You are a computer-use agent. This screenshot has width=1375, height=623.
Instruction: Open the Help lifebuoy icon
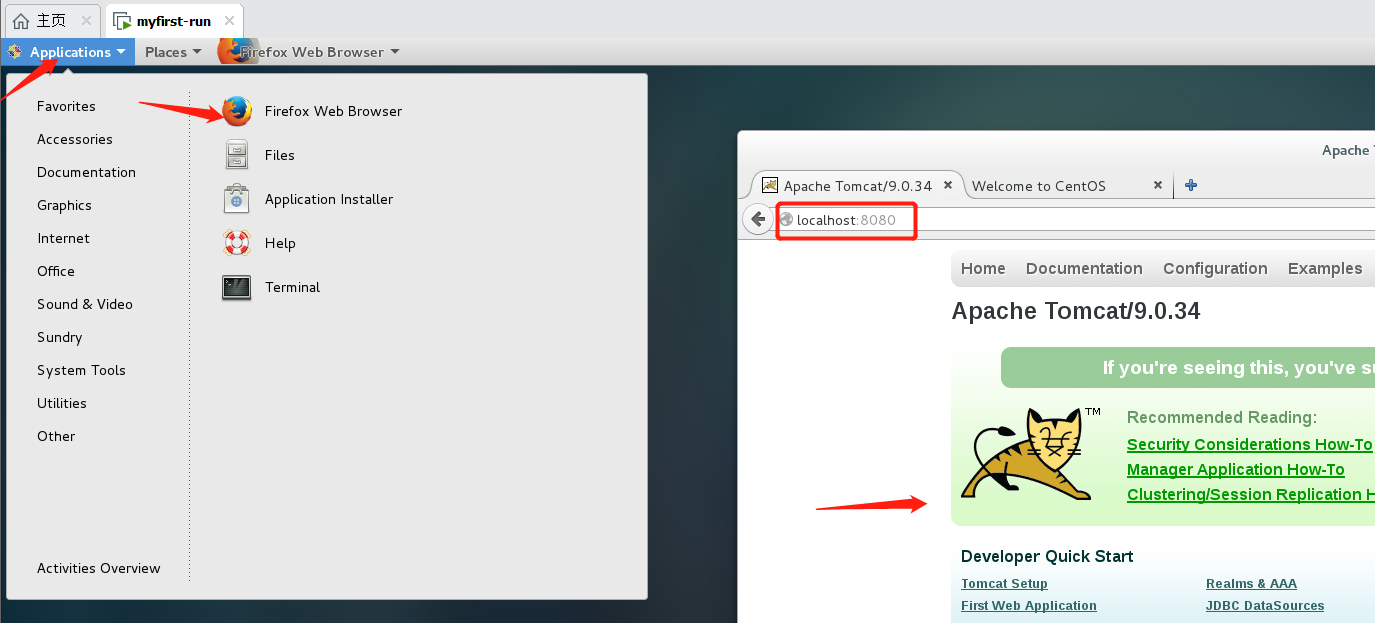pos(236,243)
